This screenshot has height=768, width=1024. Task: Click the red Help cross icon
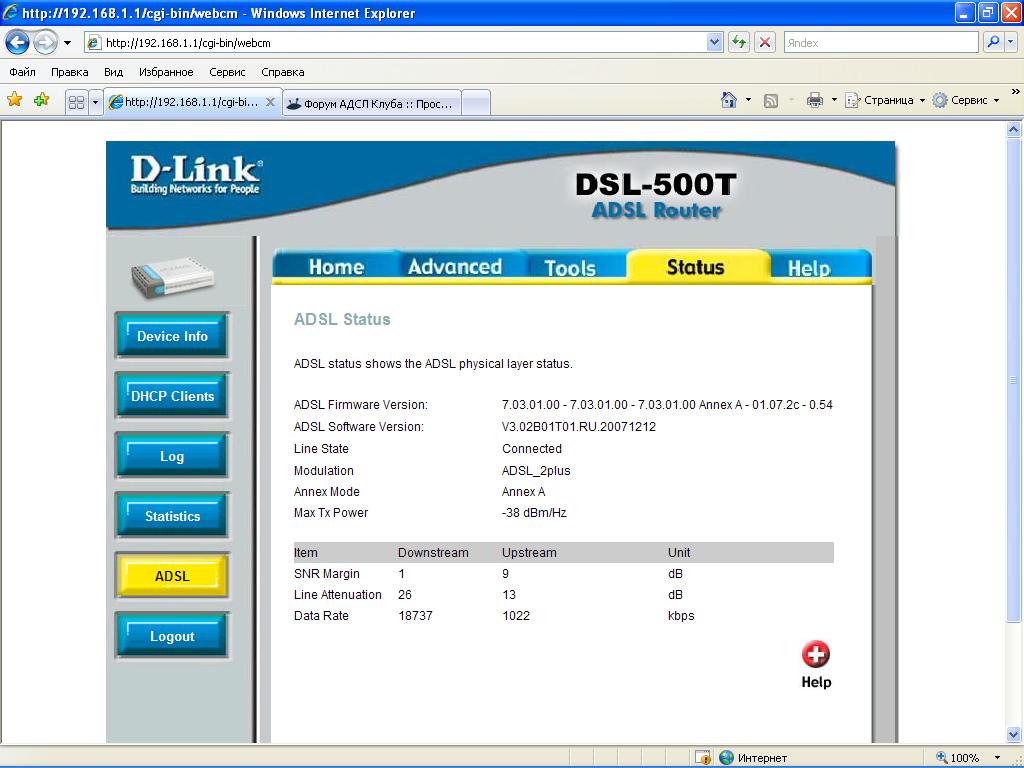[816, 655]
